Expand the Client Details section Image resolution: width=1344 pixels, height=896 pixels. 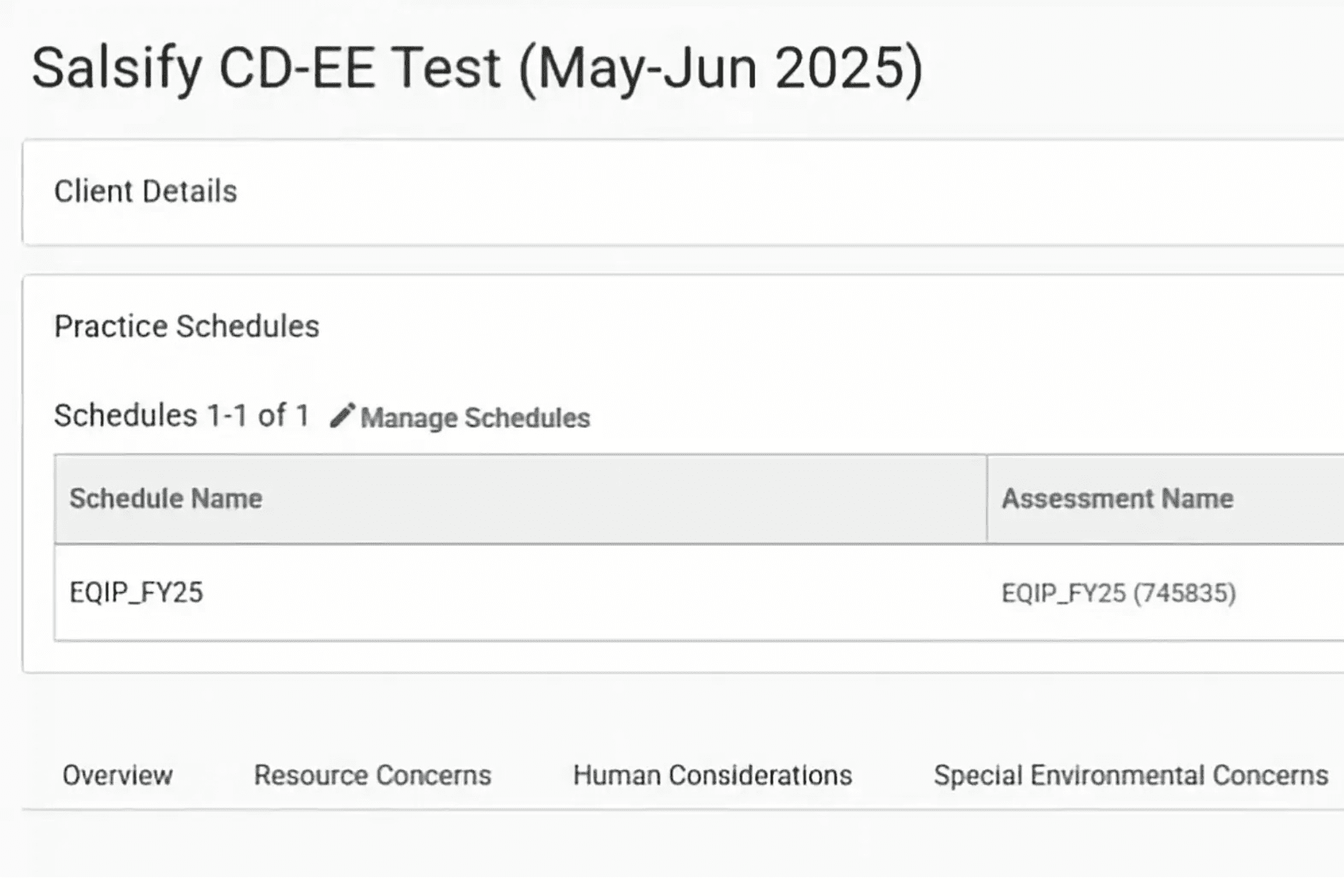(146, 191)
